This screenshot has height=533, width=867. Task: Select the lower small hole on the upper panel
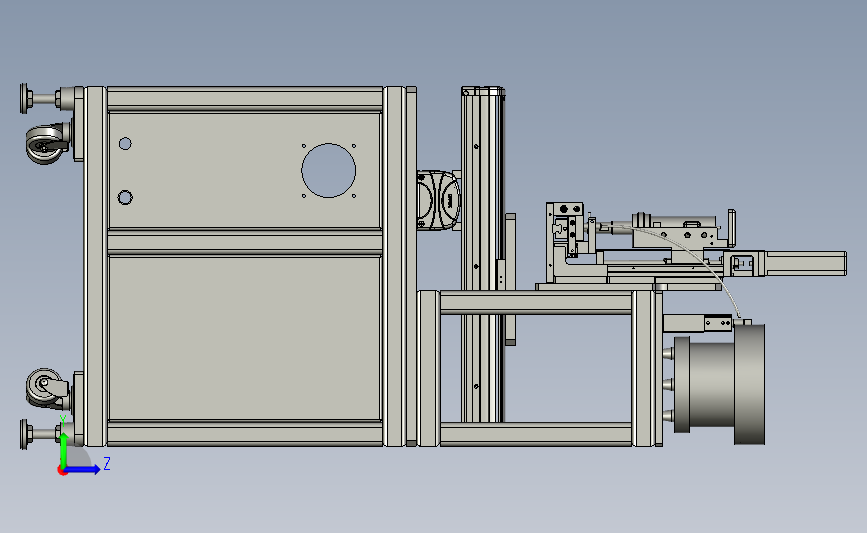coord(125,197)
